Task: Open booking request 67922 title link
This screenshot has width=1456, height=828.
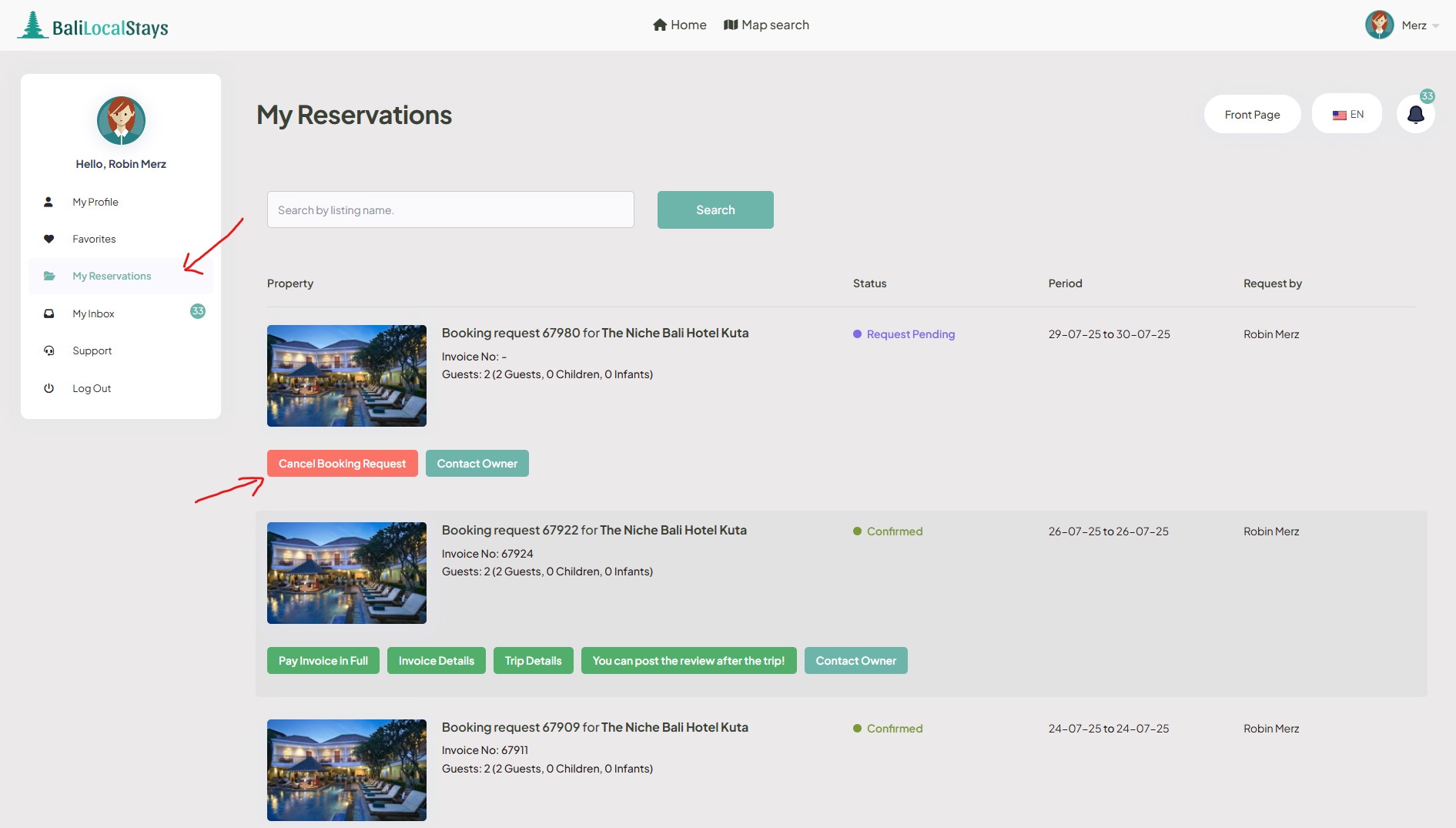Action: pos(594,530)
